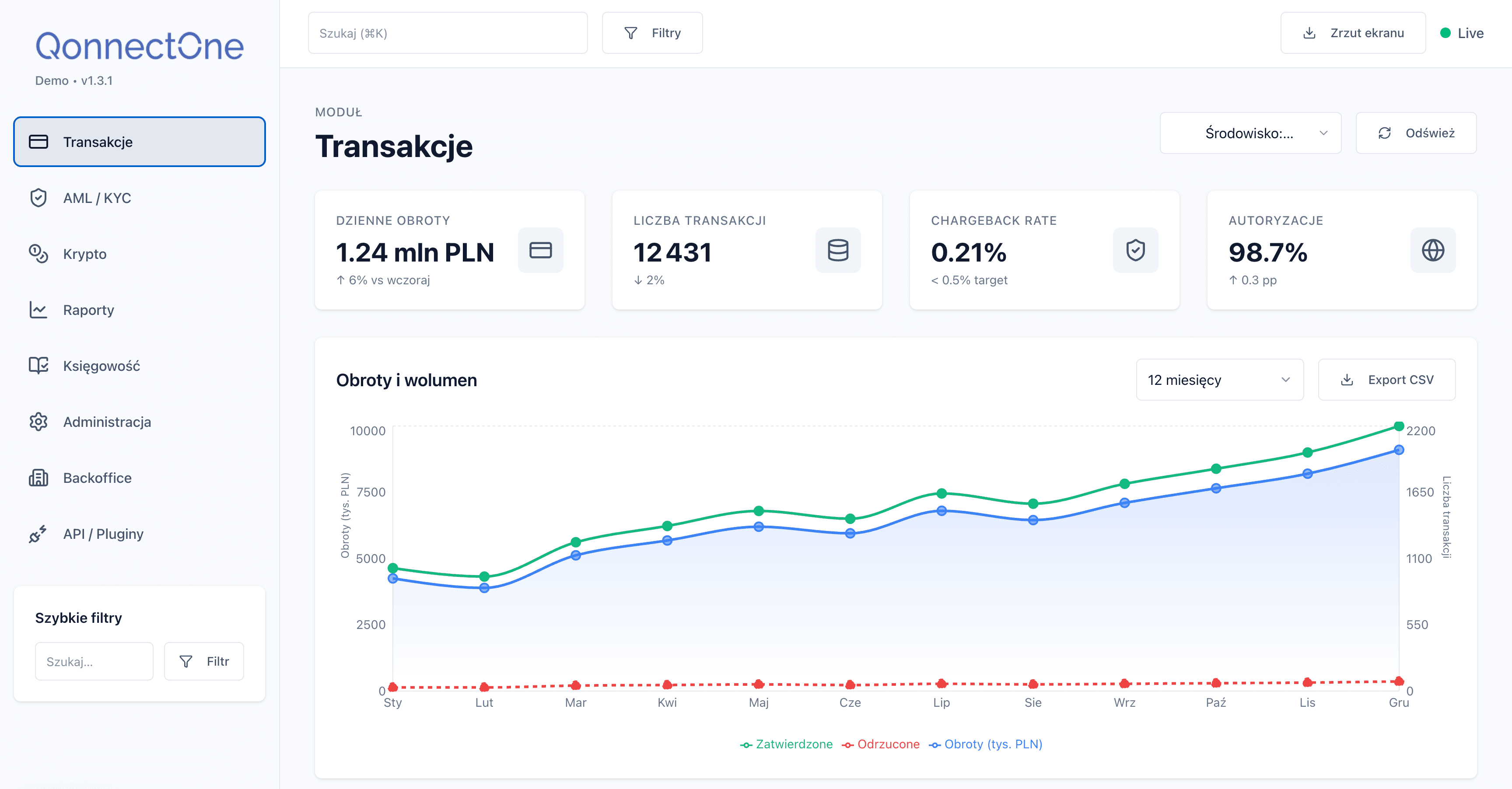The height and width of the screenshot is (789, 1512).
Task: Click the globe icon in Autoryzacje card
Action: (1433, 250)
